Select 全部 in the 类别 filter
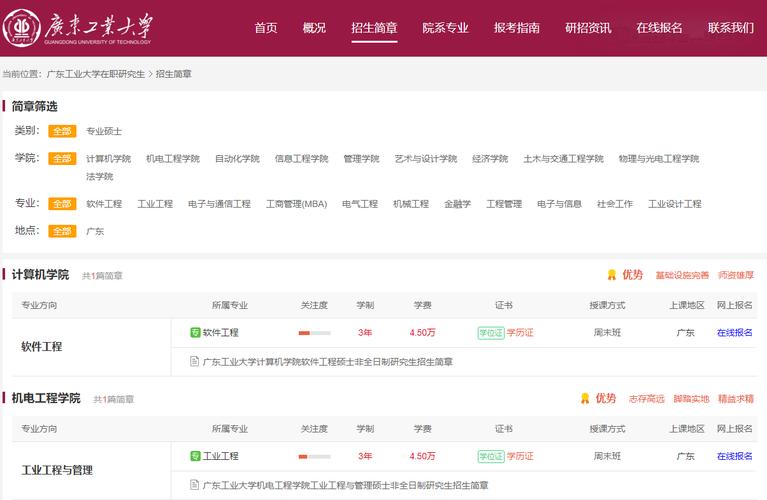 pyautogui.click(x=62, y=131)
